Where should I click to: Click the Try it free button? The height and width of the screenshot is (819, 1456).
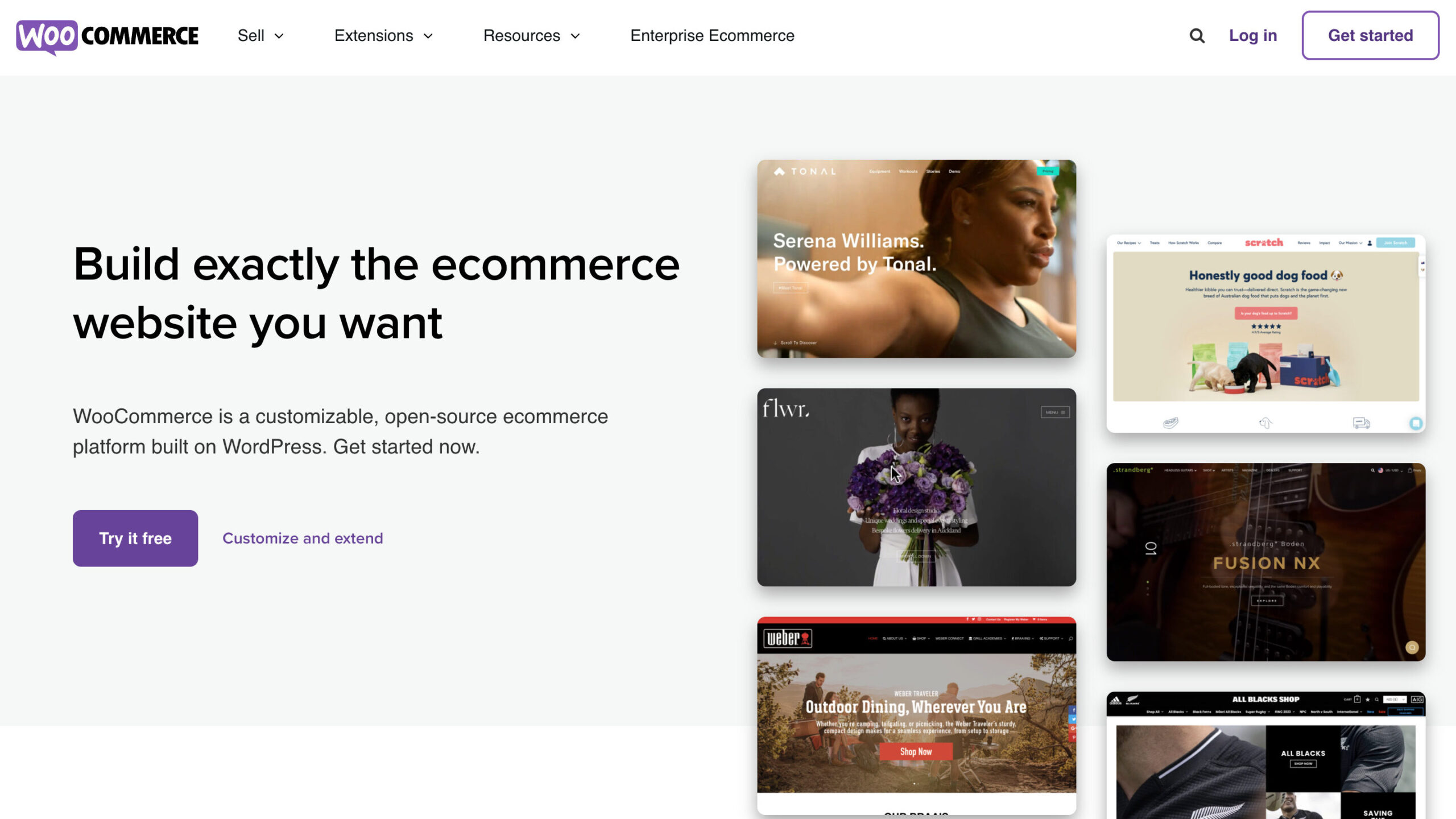(x=135, y=538)
